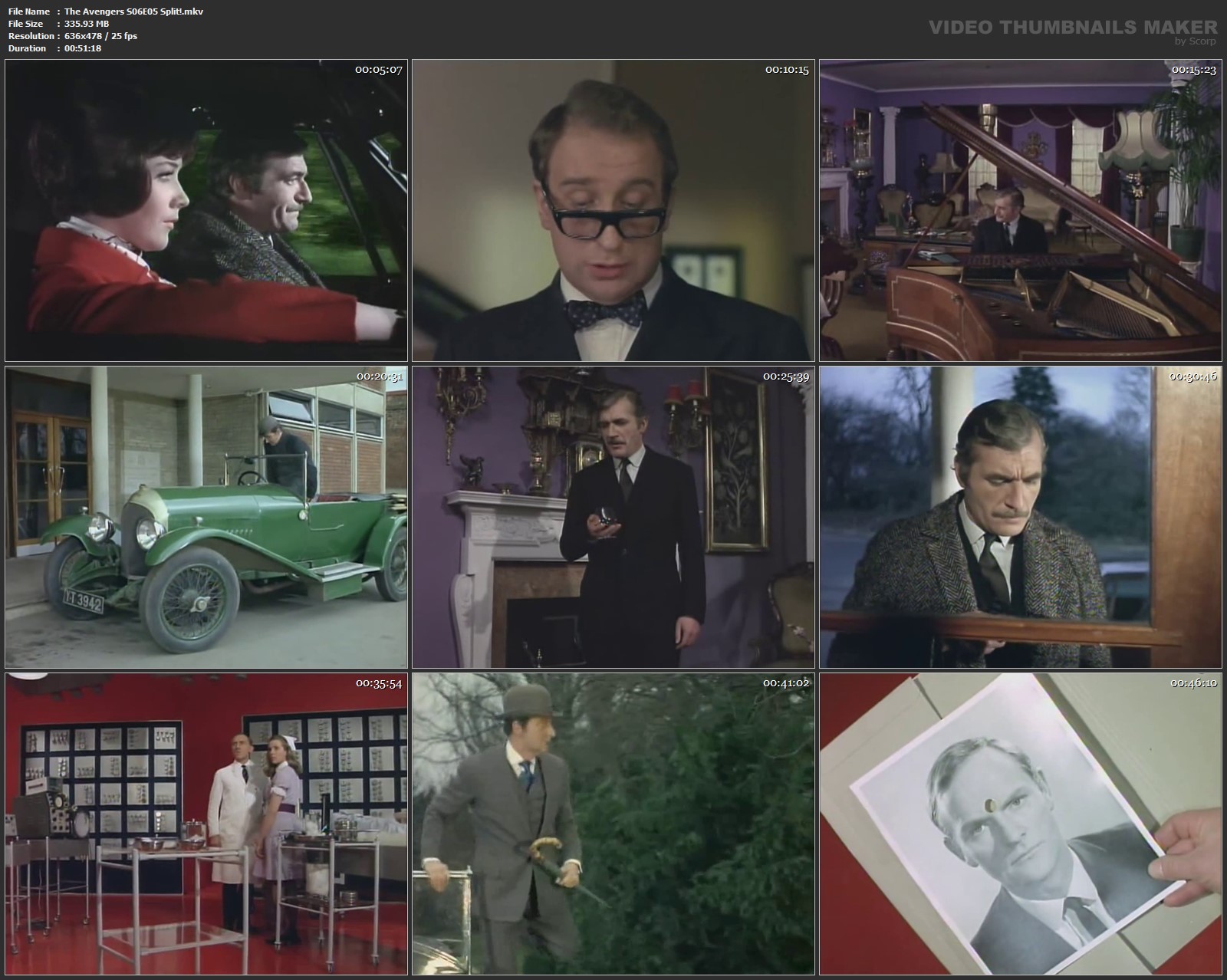Click the 00:20:31 timestamp label
1227x980 pixels.
[x=379, y=377]
